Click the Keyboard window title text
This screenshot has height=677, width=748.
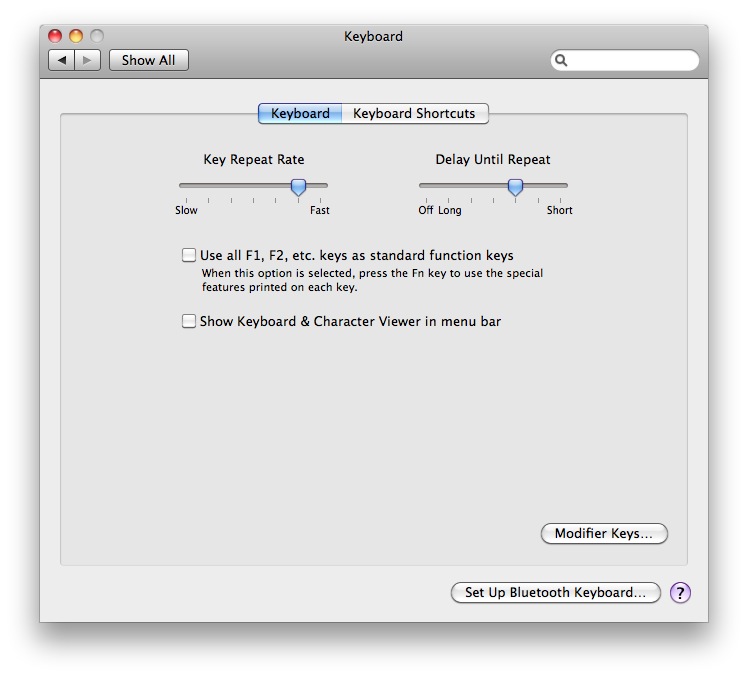pos(374,36)
